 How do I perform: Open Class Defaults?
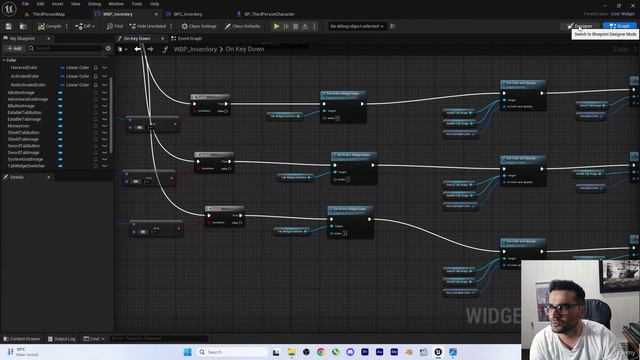(x=242, y=26)
